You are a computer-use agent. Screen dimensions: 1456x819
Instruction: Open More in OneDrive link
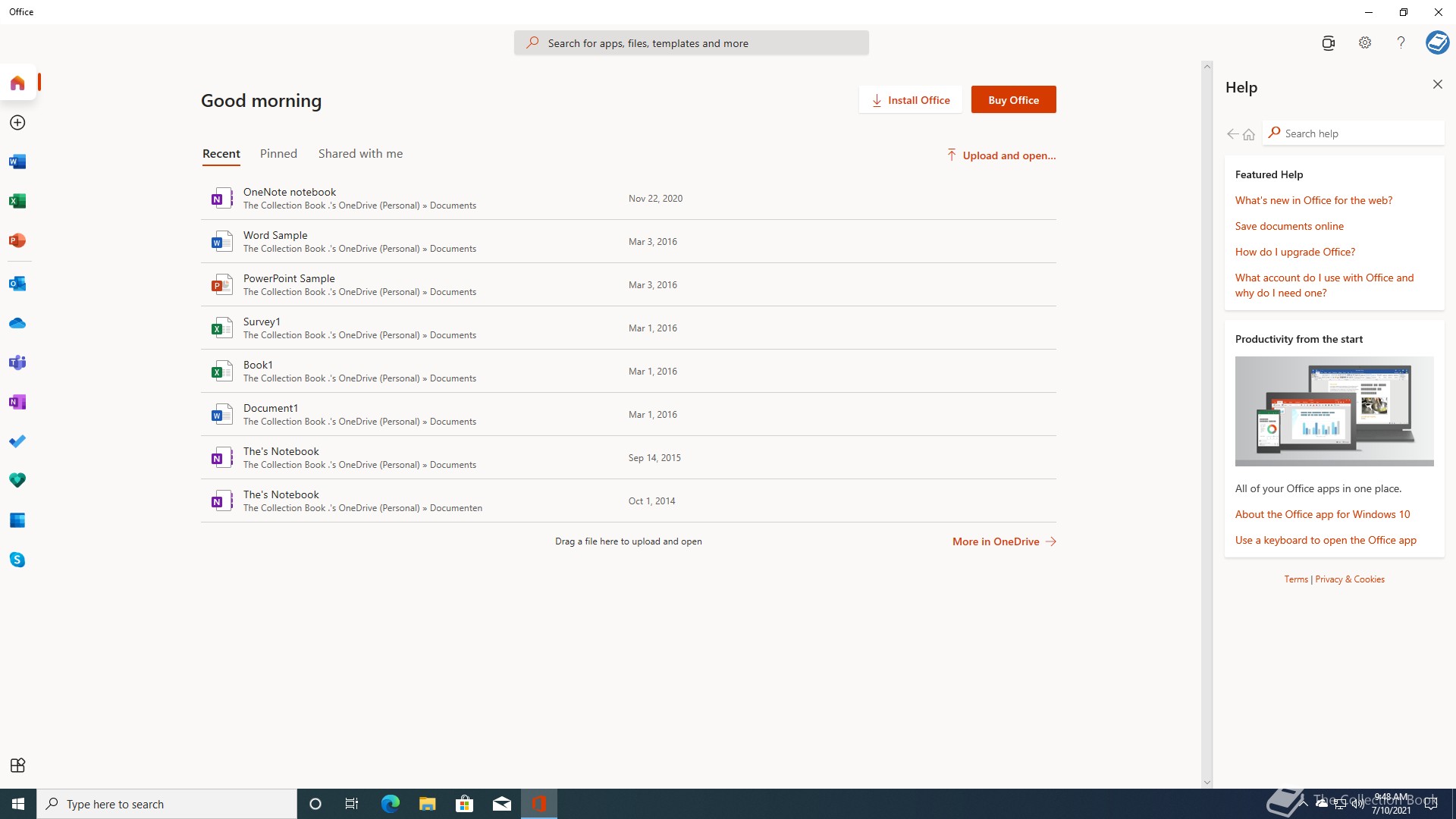tap(1004, 541)
